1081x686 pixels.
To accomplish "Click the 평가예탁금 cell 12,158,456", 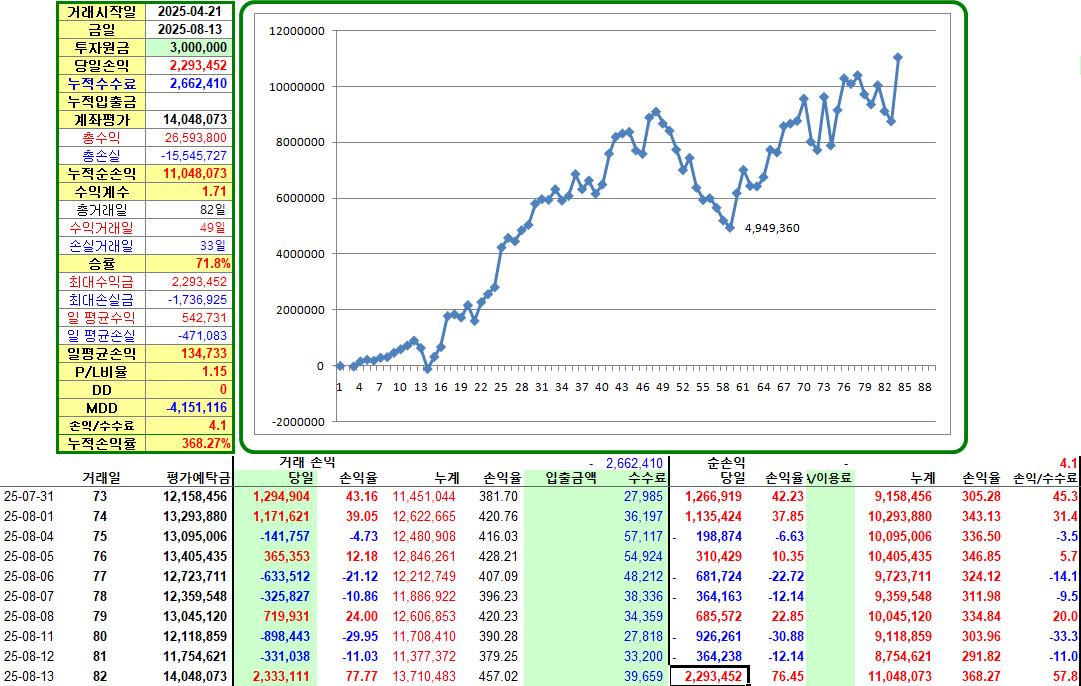I will point(195,496).
